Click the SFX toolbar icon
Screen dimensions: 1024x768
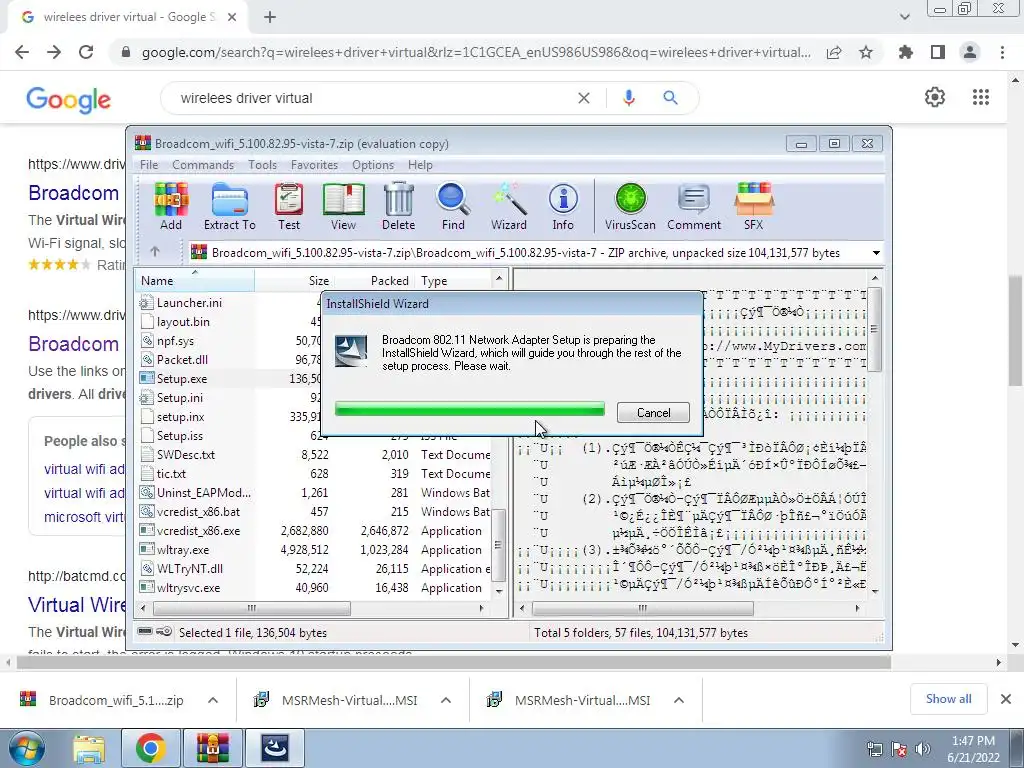[x=754, y=206]
